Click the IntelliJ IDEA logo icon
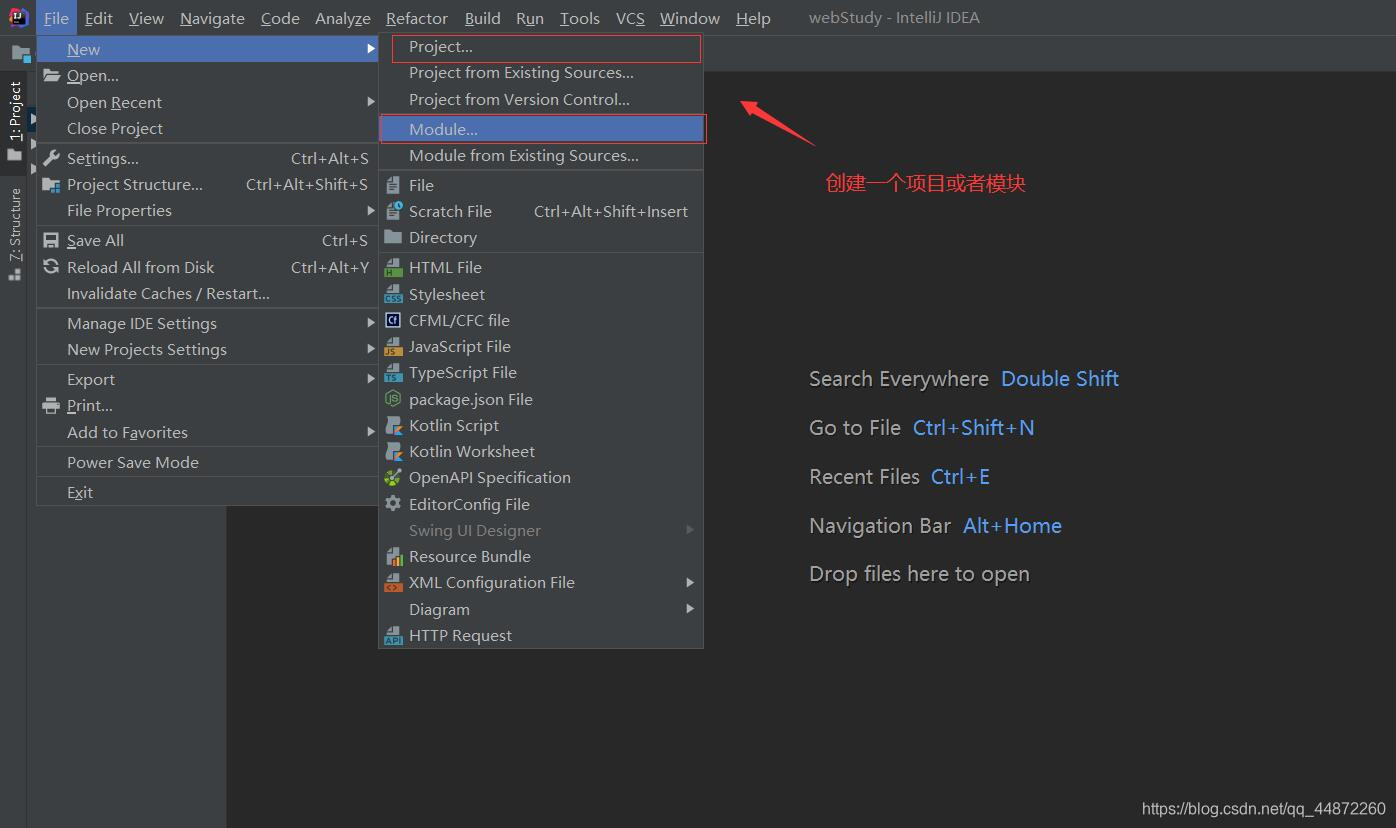This screenshot has height=828, width=1396. point(18,17)
